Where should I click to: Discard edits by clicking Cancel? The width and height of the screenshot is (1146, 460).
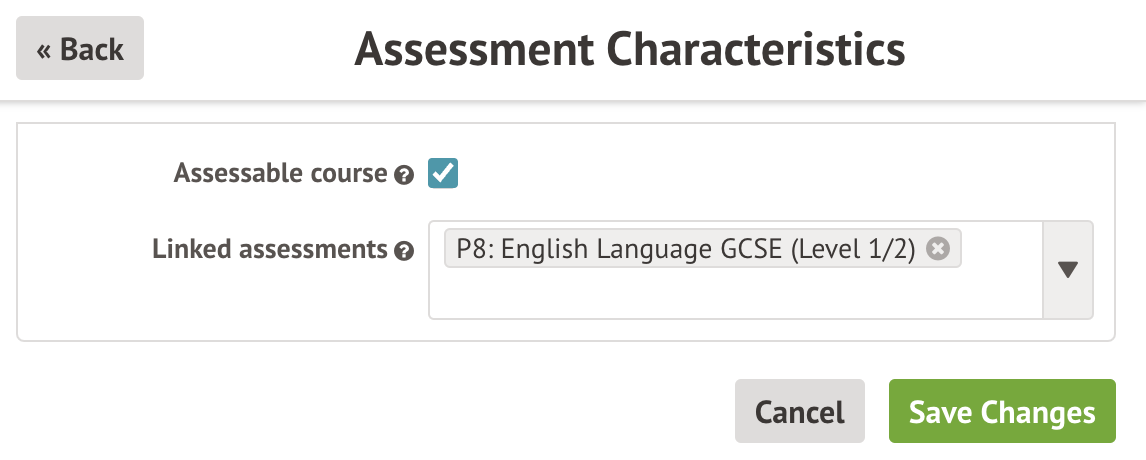(x=799, y=411)
